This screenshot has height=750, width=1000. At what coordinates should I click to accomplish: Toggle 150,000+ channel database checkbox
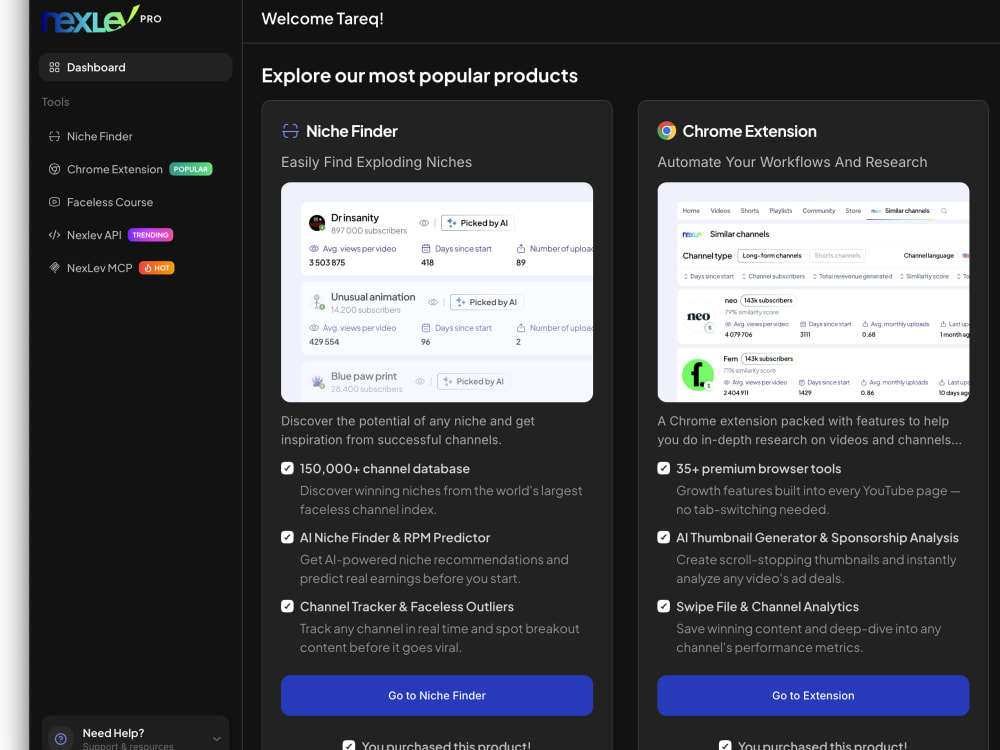click(x=288, y=469)
